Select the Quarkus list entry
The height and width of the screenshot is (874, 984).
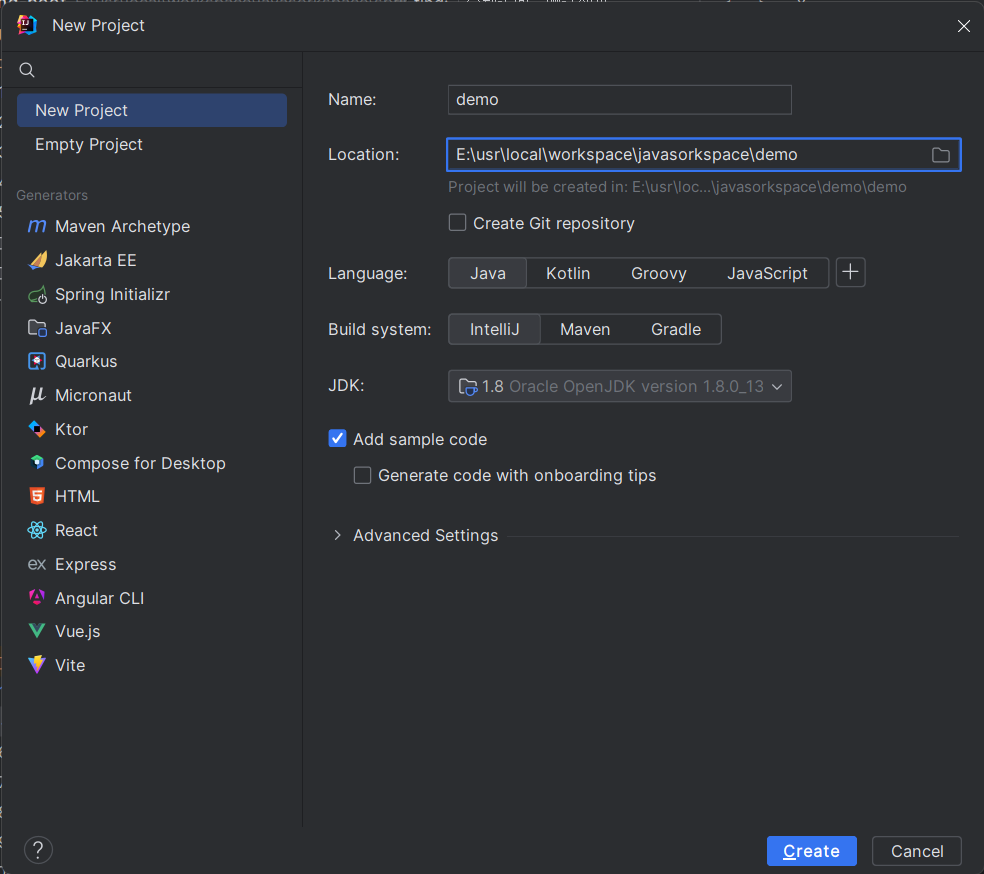click(x=152, y=361)
